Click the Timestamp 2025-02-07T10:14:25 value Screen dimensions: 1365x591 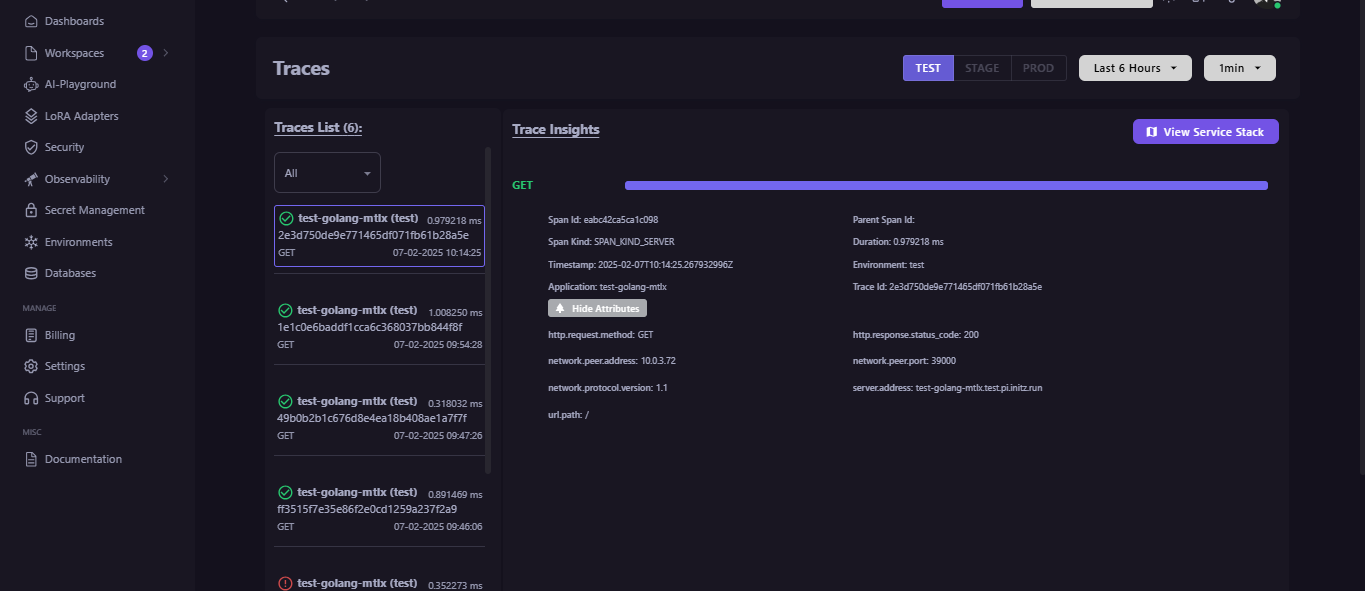[x=665, y=265]
